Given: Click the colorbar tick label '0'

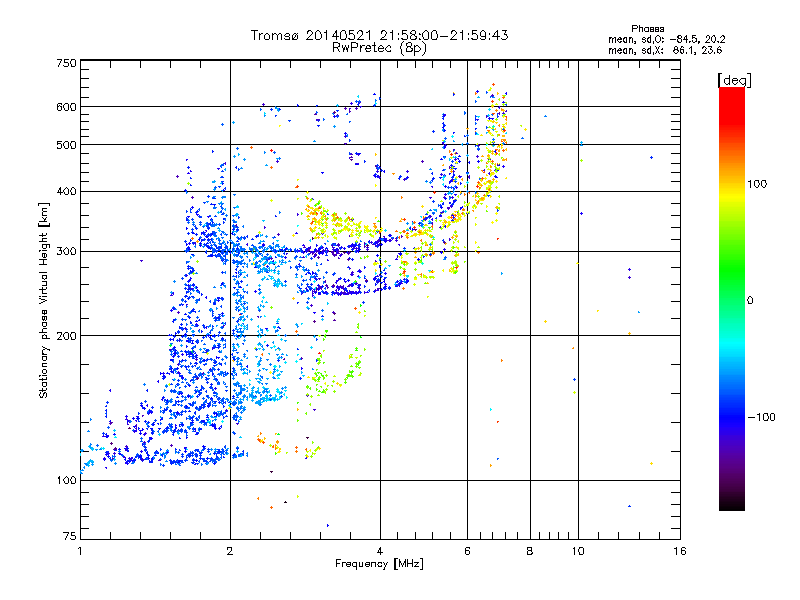Looking at the screenshot, I should (750, 301).
